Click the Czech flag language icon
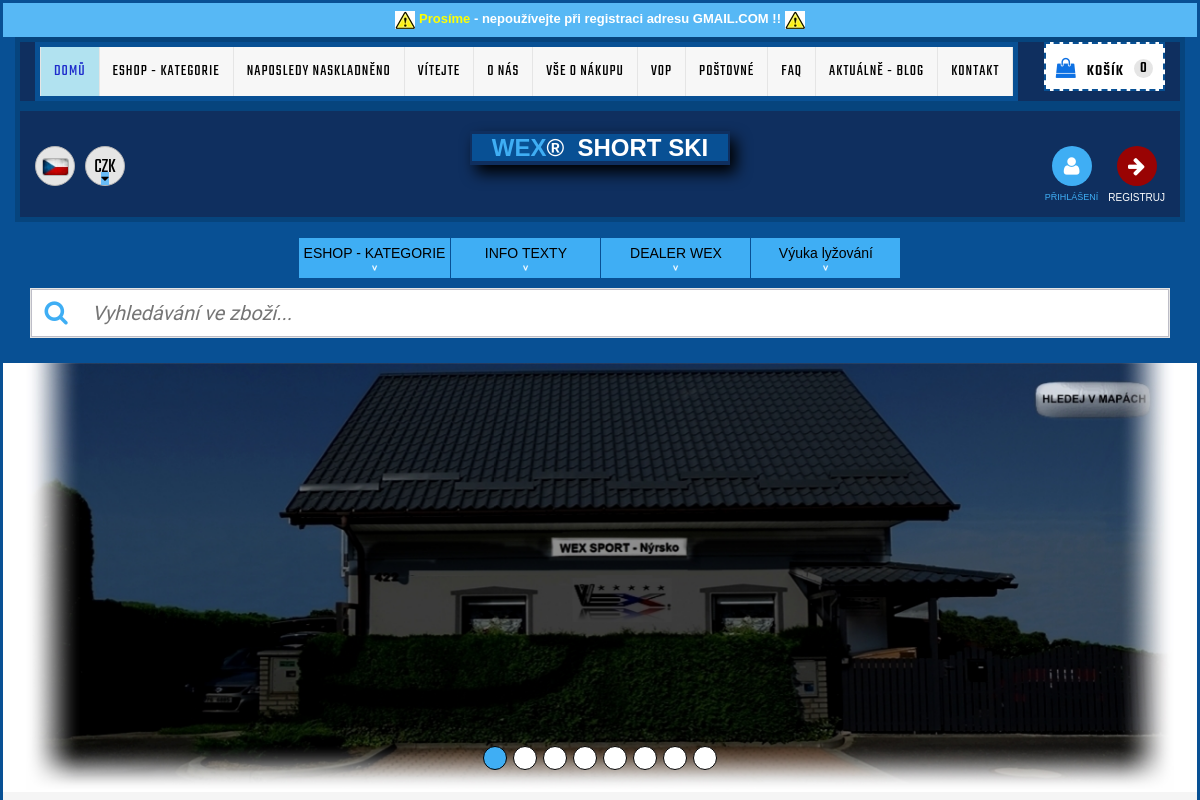 coord(55,166)
